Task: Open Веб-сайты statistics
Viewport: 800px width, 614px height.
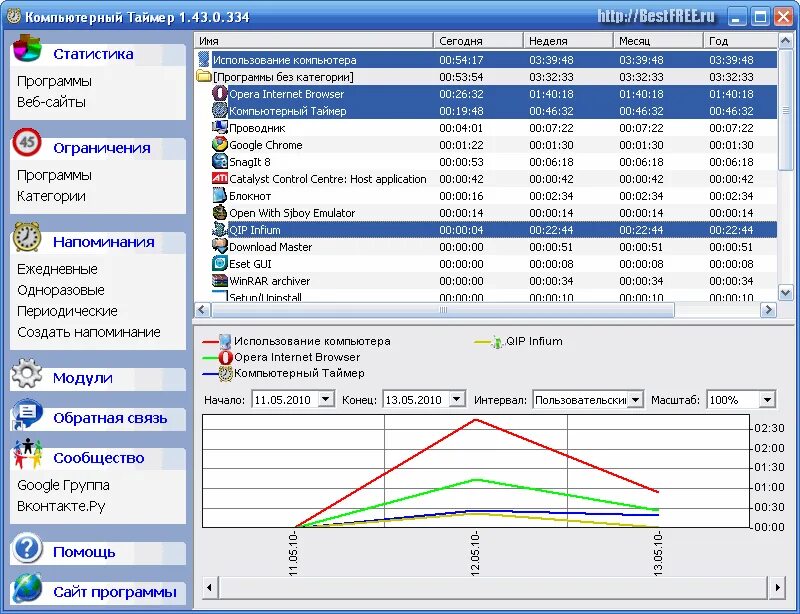Action: click(x=52, y=102)
